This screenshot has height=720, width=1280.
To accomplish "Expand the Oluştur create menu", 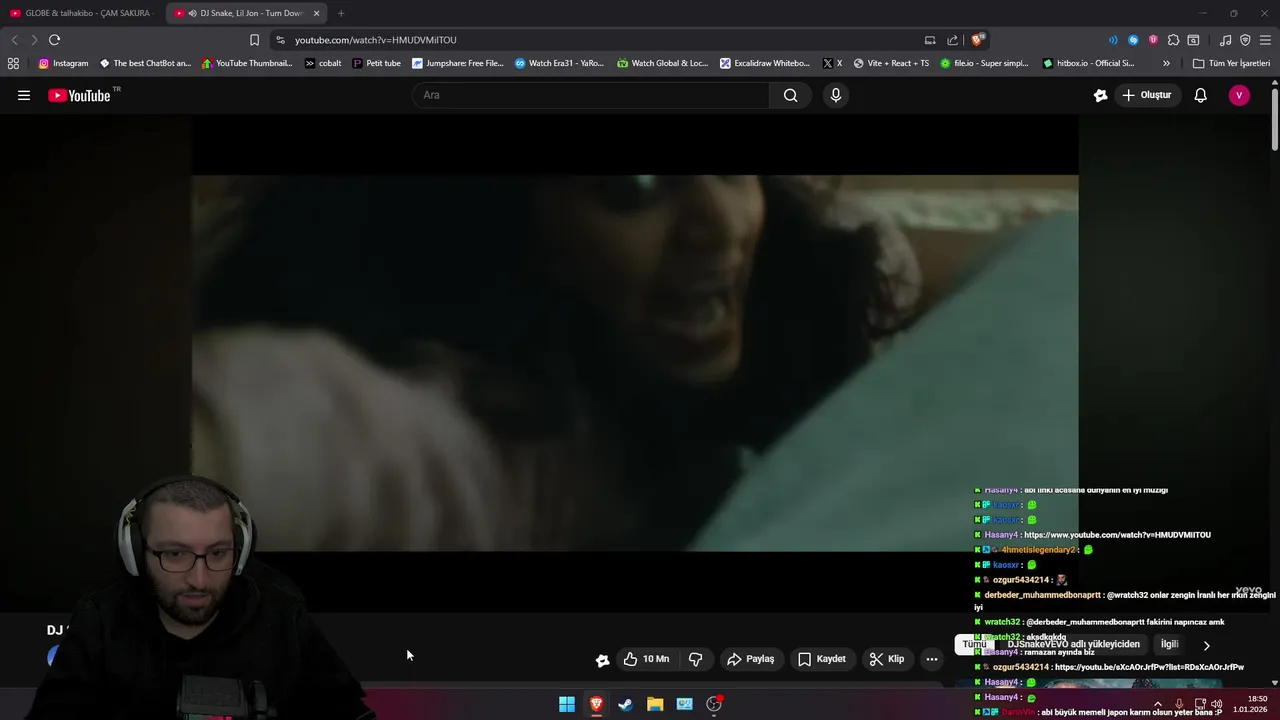I will (1147, 95).
